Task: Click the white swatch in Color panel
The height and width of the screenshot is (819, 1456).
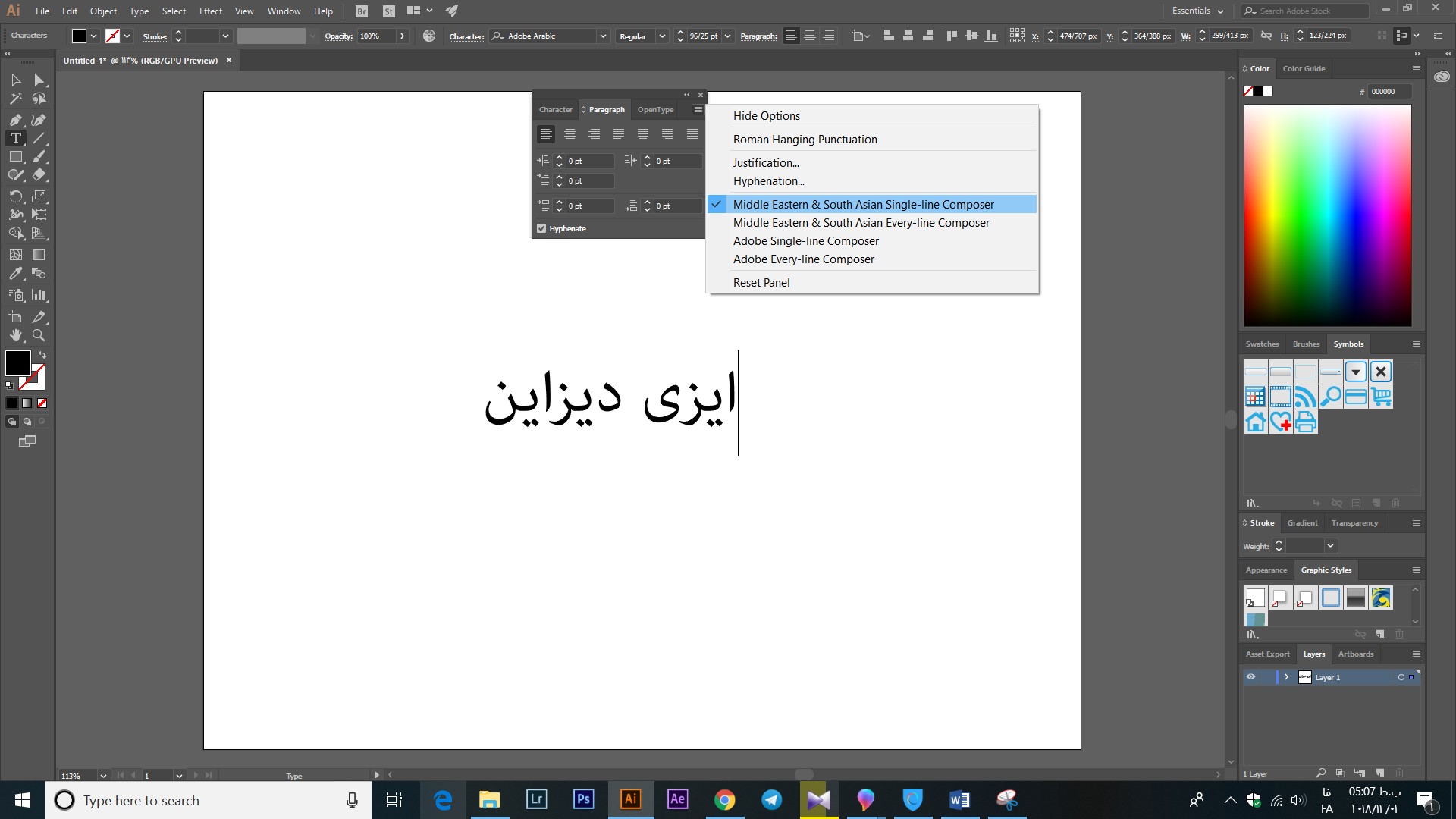Action: click(1268, 91)
